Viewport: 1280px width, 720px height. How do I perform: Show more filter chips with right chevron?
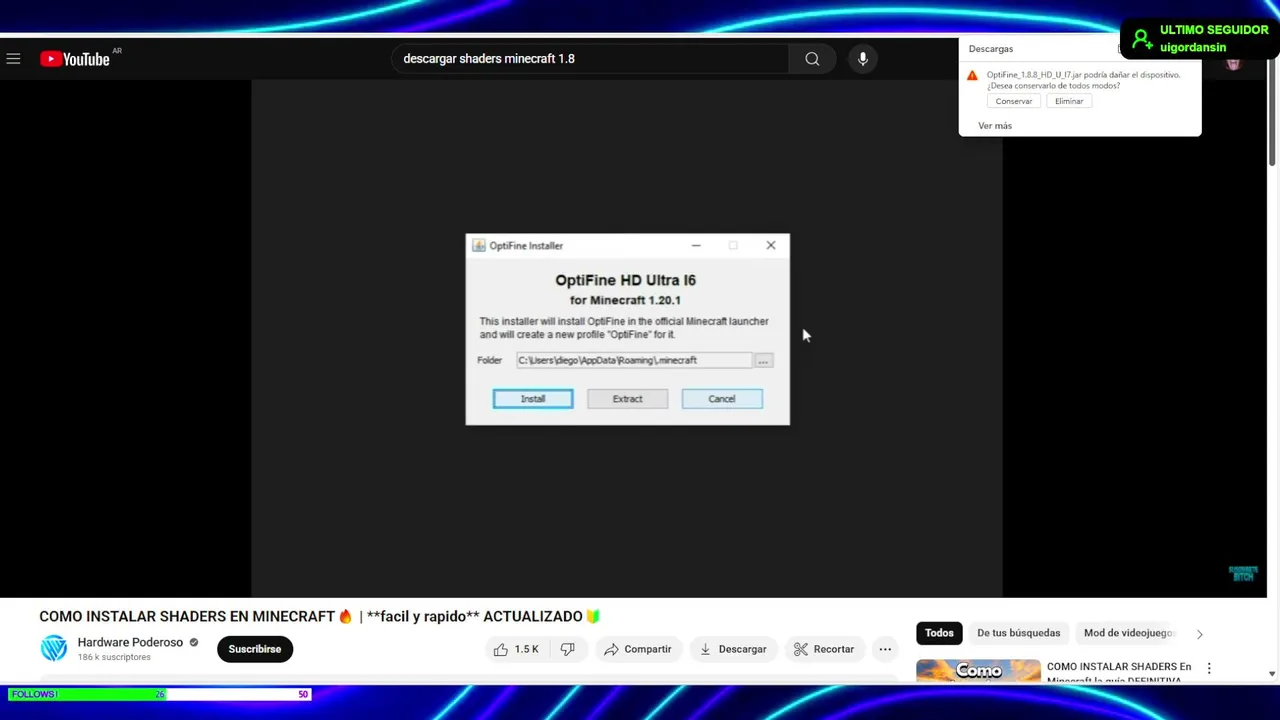pyautogui.click(x=1199, y=634)
